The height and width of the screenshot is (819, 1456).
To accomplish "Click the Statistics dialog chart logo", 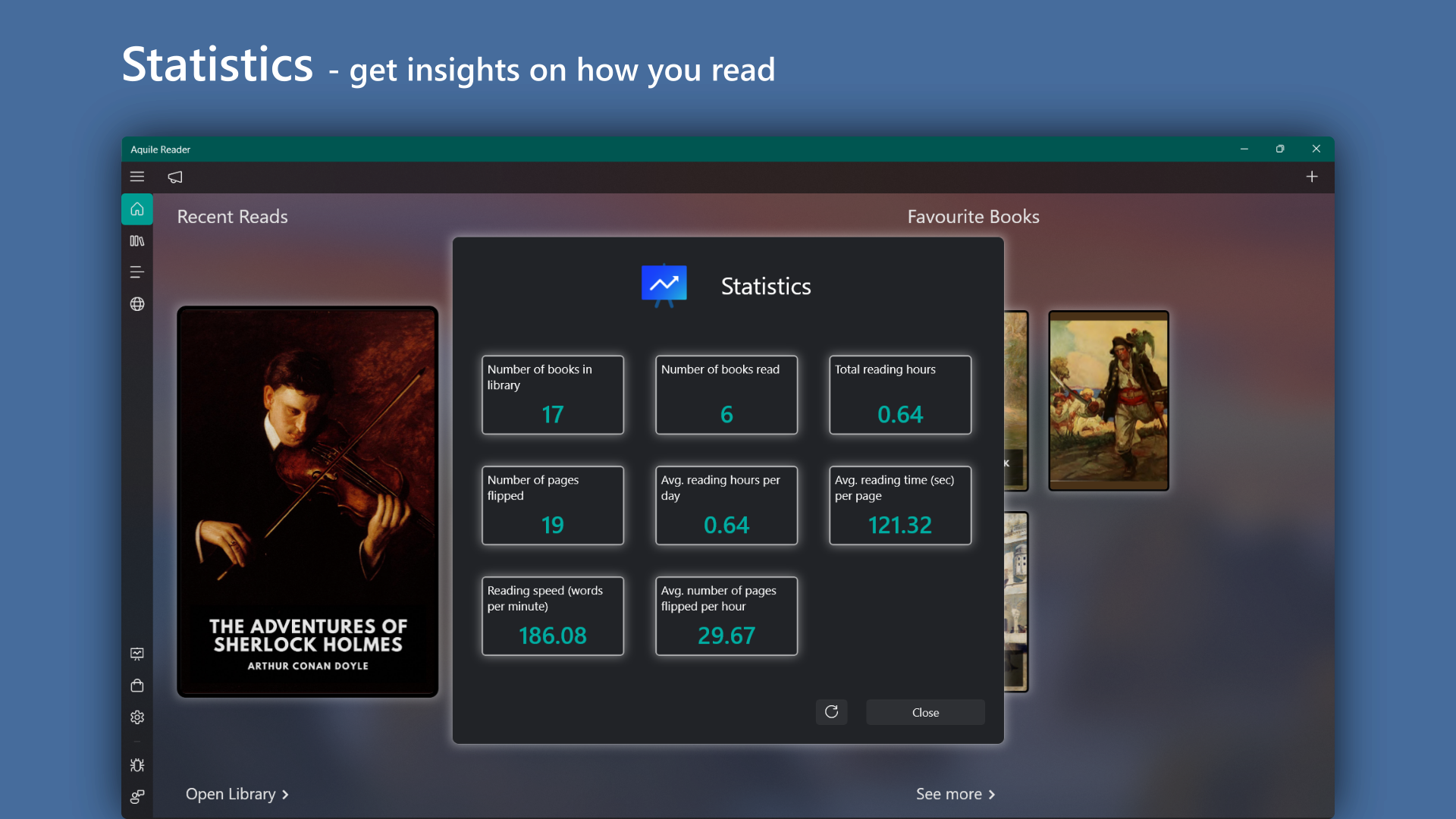I will click(664, 286).
